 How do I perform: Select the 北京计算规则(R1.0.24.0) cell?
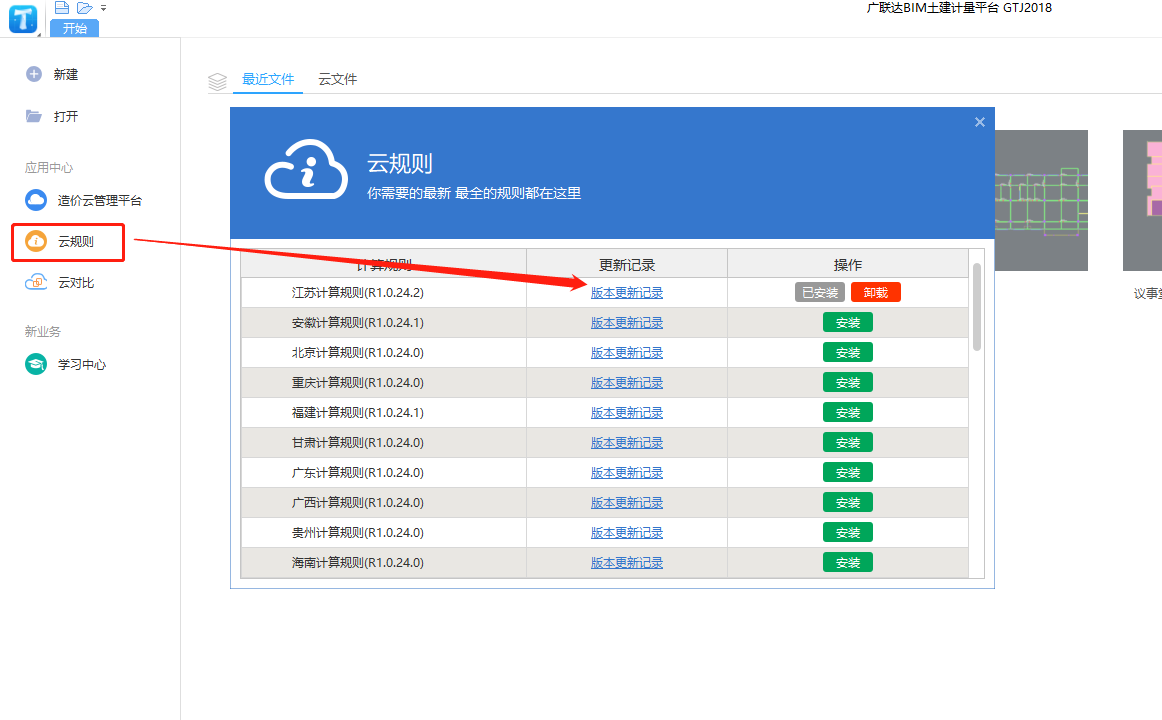[384, 353]
